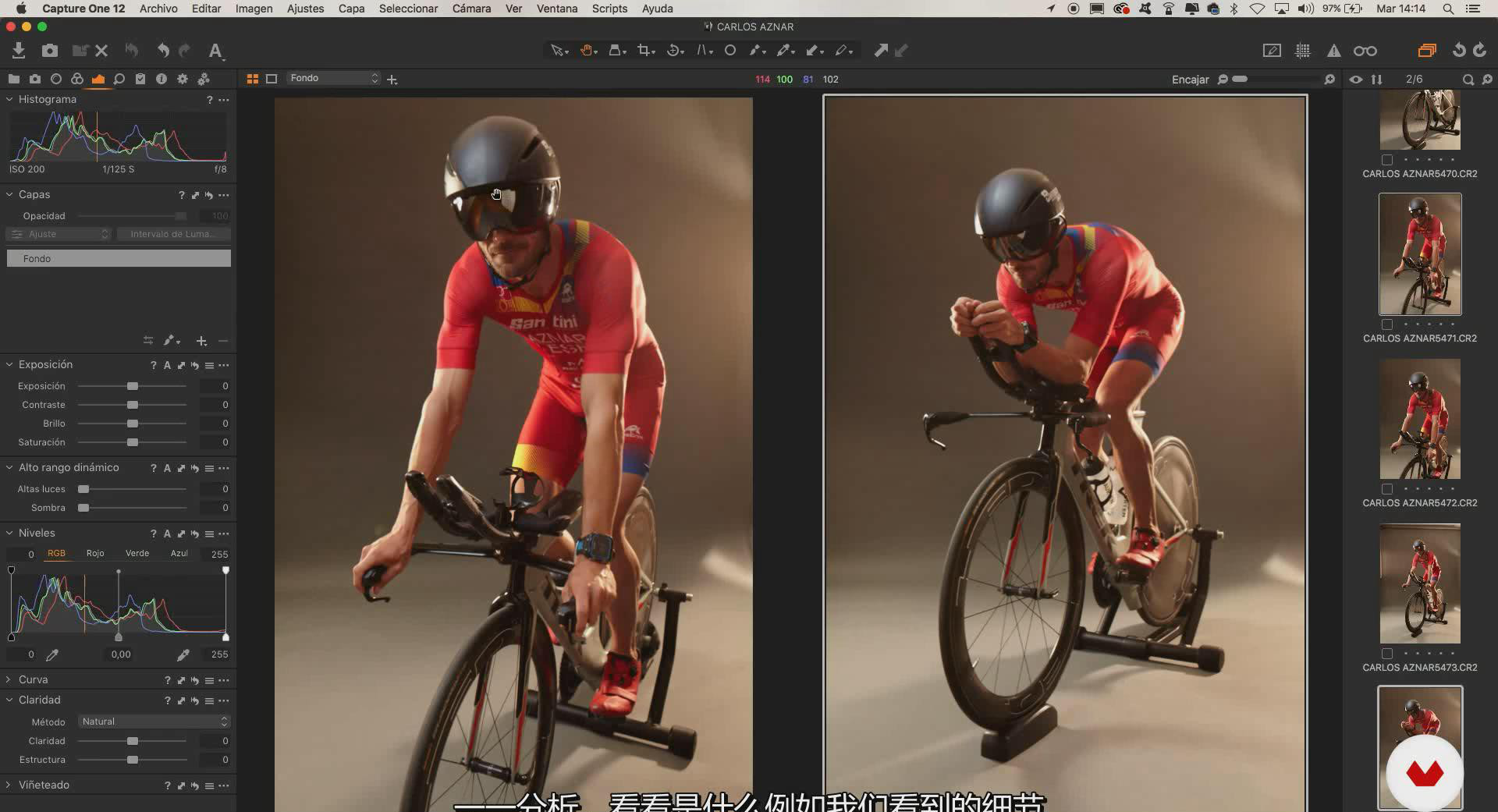Tick the checkbox under CARLOS AZNAR5472 thumbnail
The height and width of the screenshot is (812, 1498).
pyautogui.click(x=1387, y=489)
